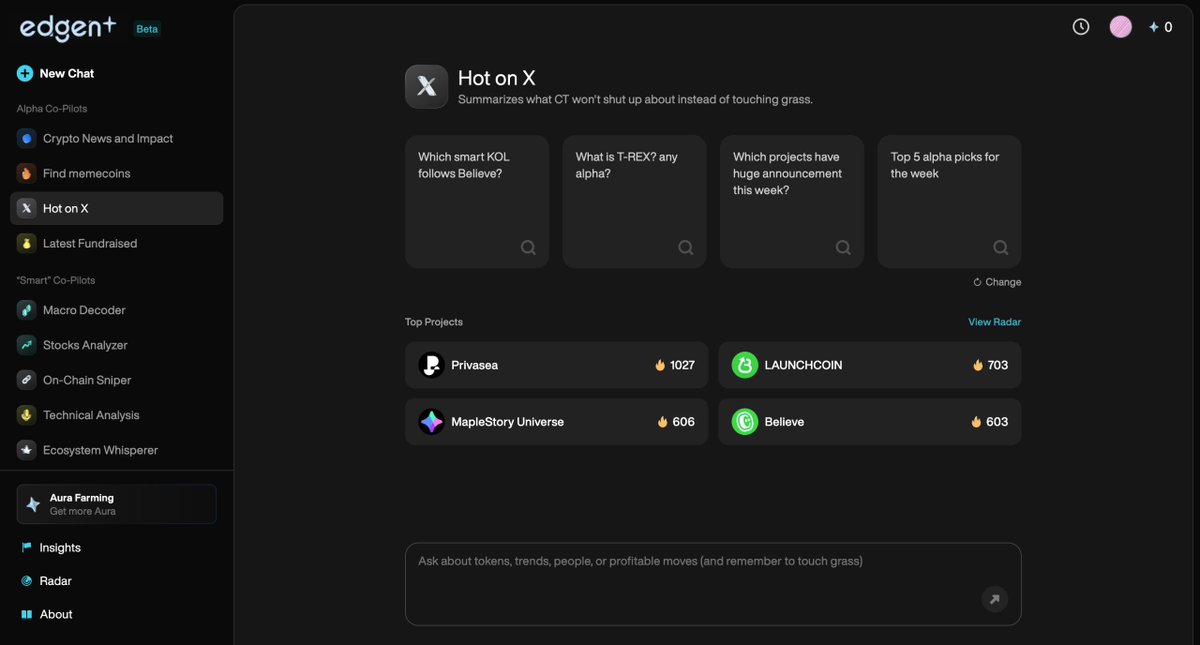Click the On-Chain Sniper chain icon
This screenshot has height=645, width=1200.
pyautogui.click(x=26, y=380)
